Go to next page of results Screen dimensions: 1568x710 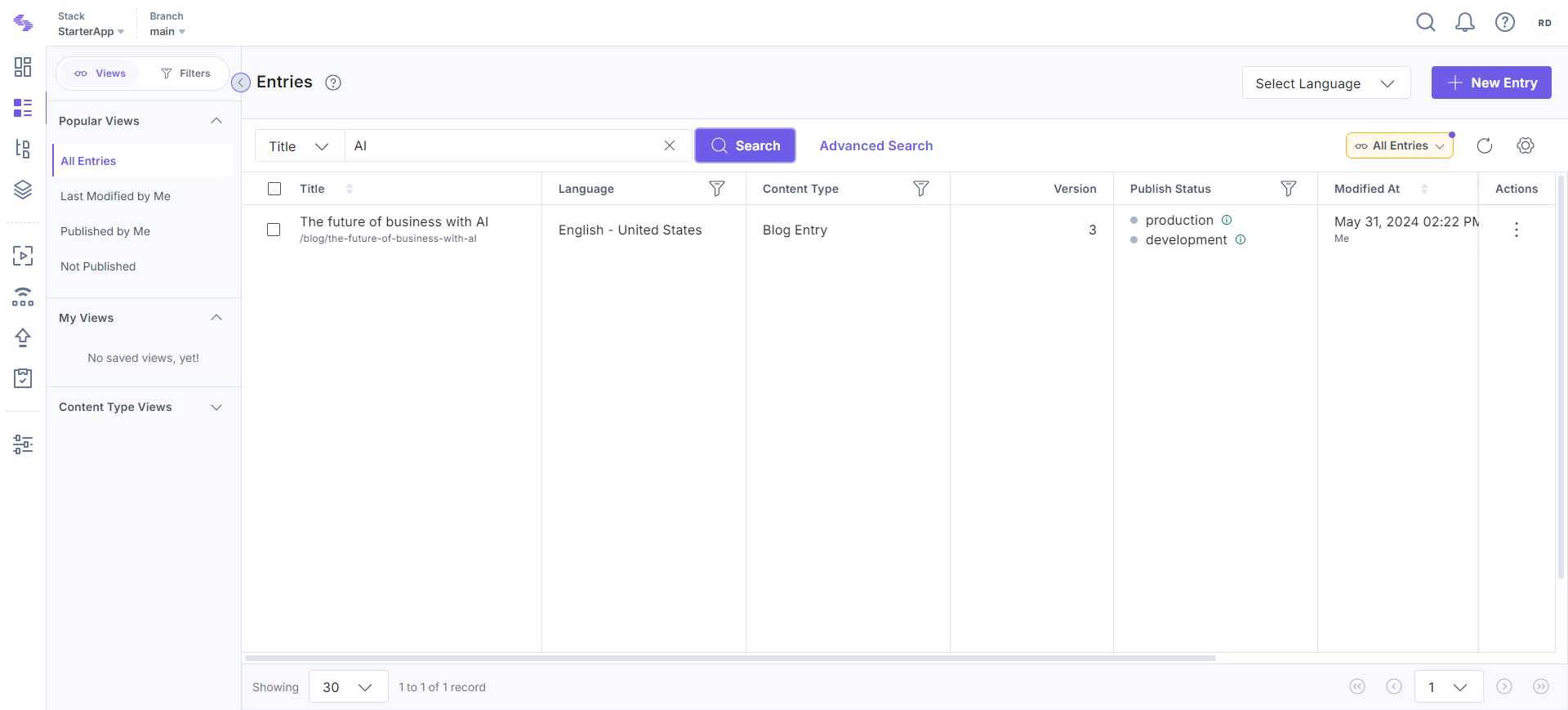[x=1504, y=687]
